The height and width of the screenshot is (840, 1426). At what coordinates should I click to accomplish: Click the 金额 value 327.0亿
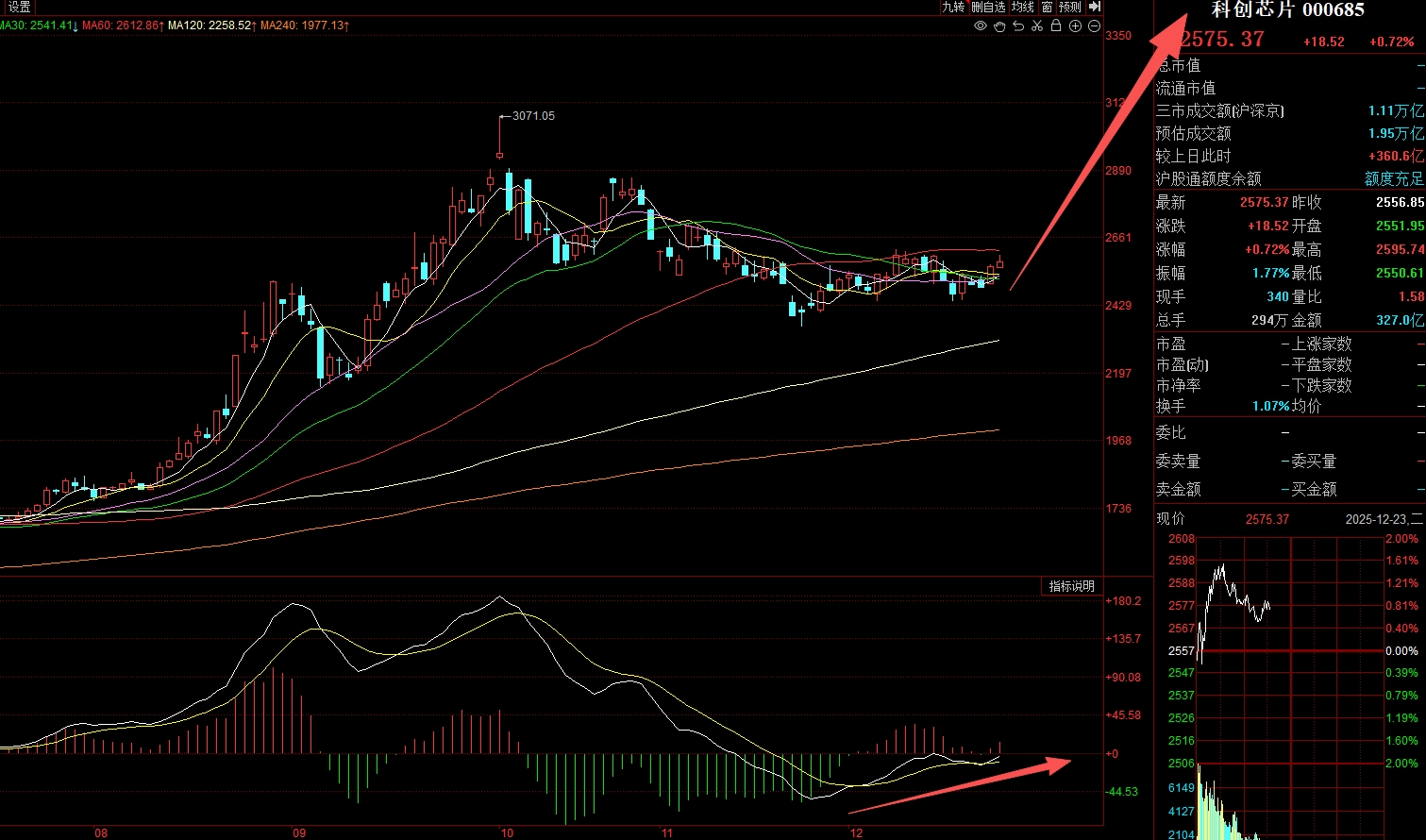(1400, 320)
